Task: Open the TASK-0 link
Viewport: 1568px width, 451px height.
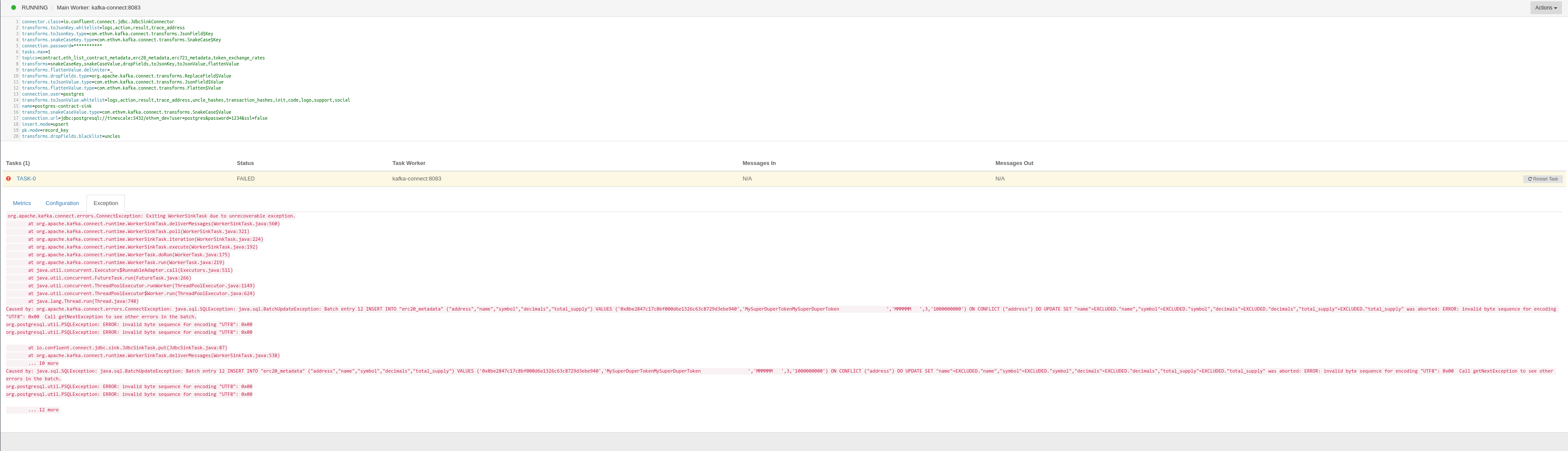Action: [26, 178]
